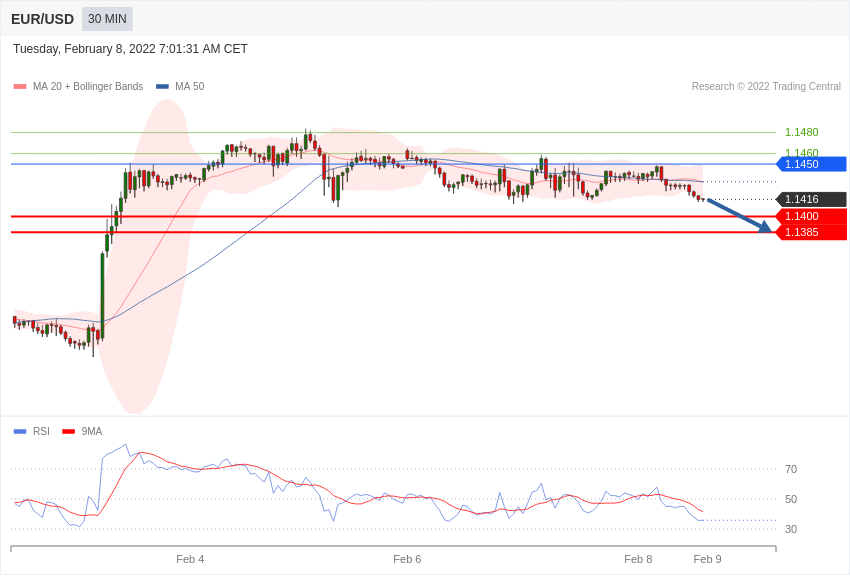Click the 30 MIN timeframe button
The height and width of the screenshot is (576, 850).
[x=107, y=19]
